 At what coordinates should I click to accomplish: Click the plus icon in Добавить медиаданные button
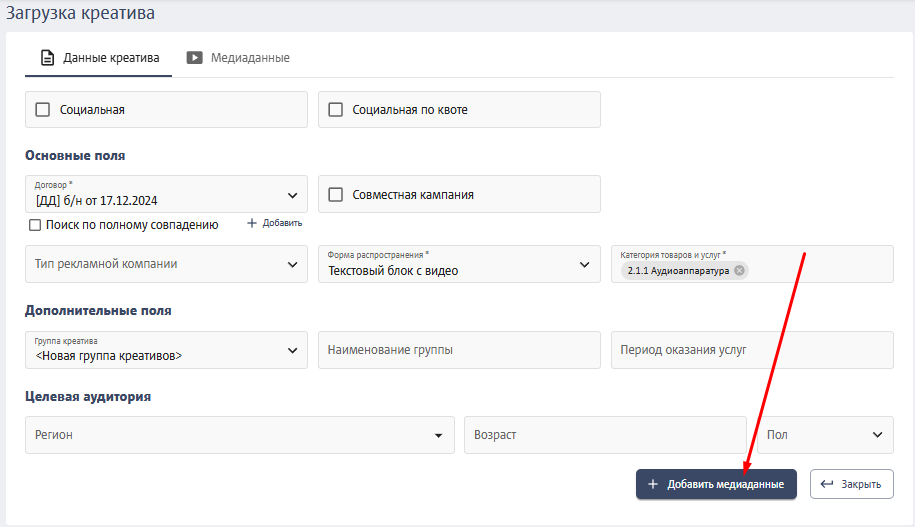tap(653, 484)
